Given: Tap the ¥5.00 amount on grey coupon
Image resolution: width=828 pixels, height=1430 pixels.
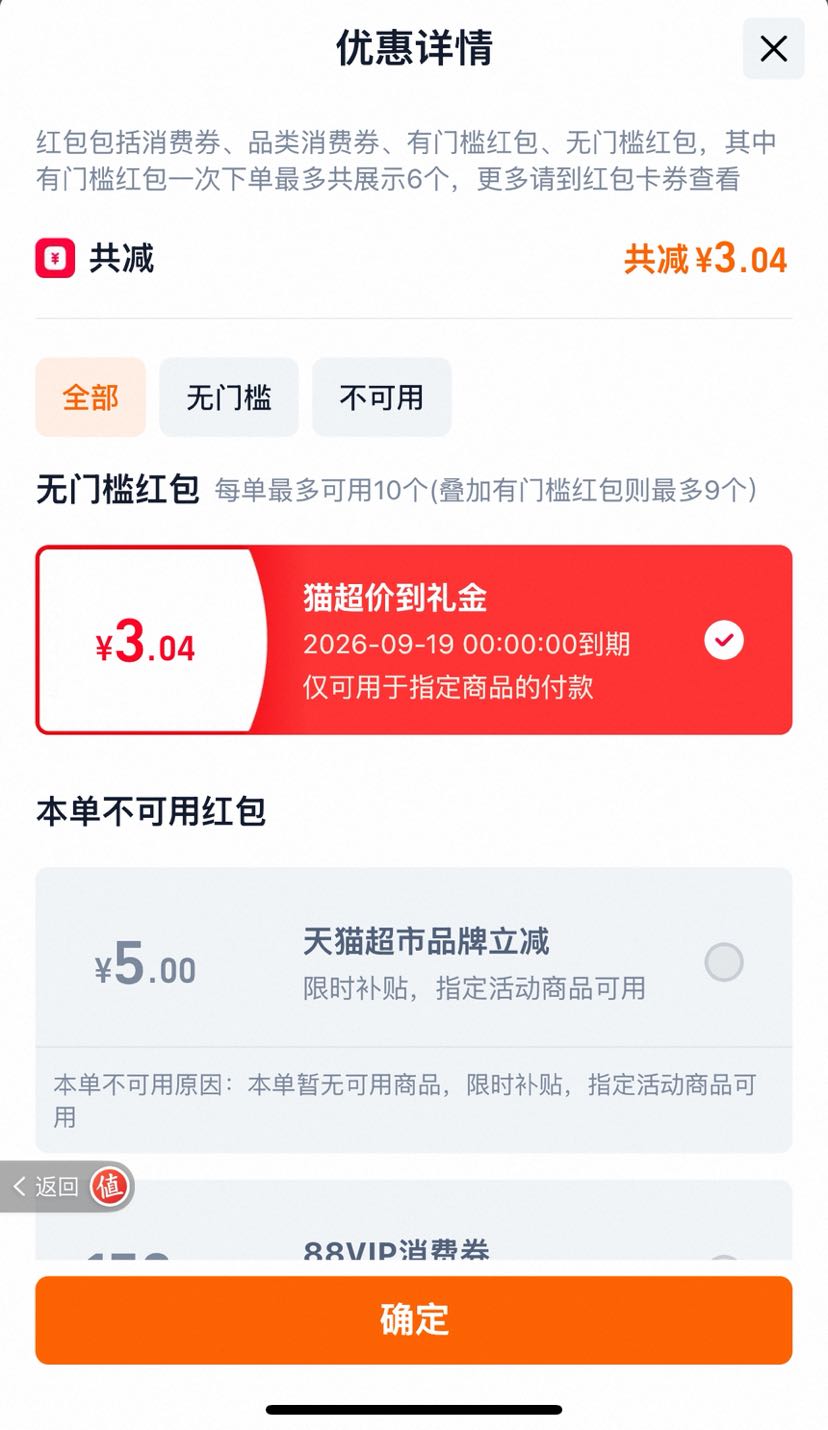Looking at the screenshot, I should pyautogui.click(x=146, y=964).
